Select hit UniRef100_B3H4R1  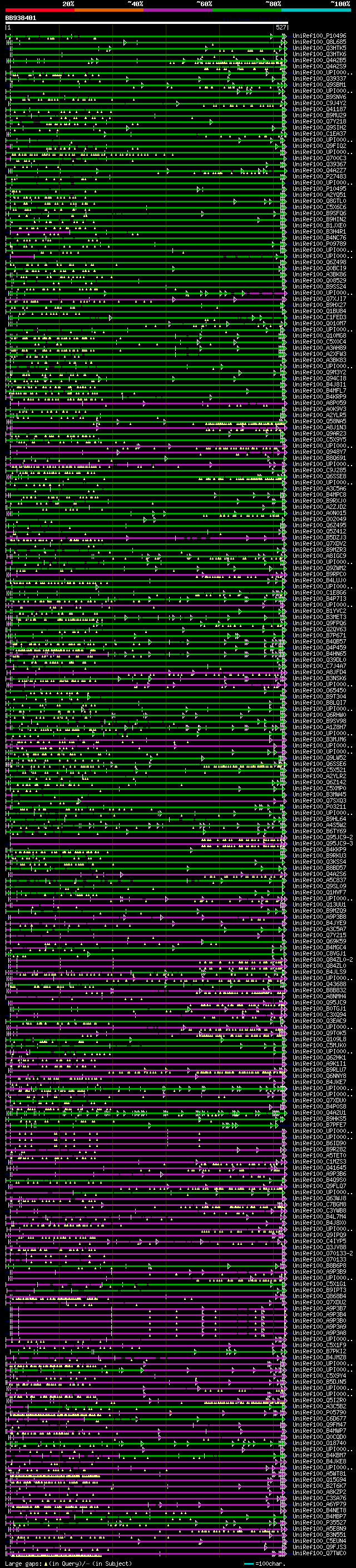(319, 232)
